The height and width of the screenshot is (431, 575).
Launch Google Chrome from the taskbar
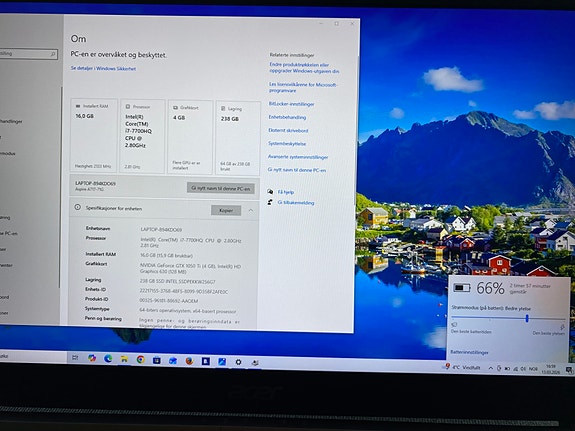(x=140, y=359)
